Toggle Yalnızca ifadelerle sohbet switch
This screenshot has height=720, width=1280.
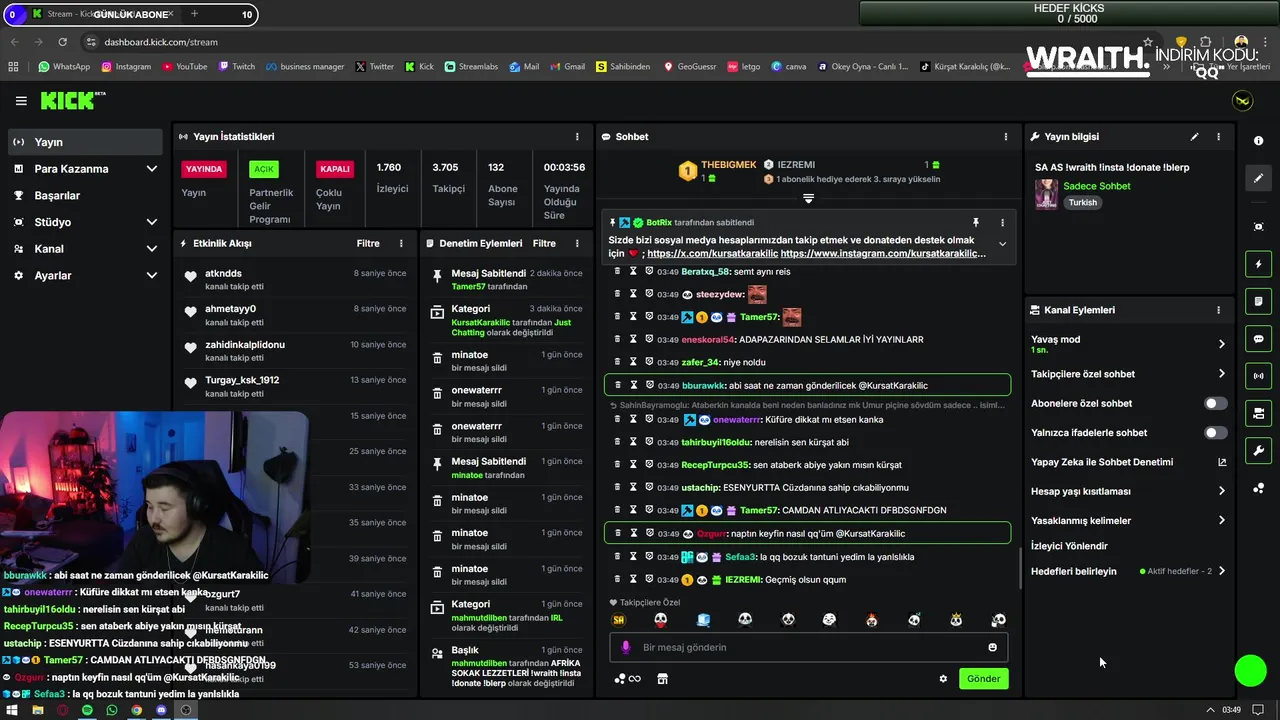click(1215, 433)
